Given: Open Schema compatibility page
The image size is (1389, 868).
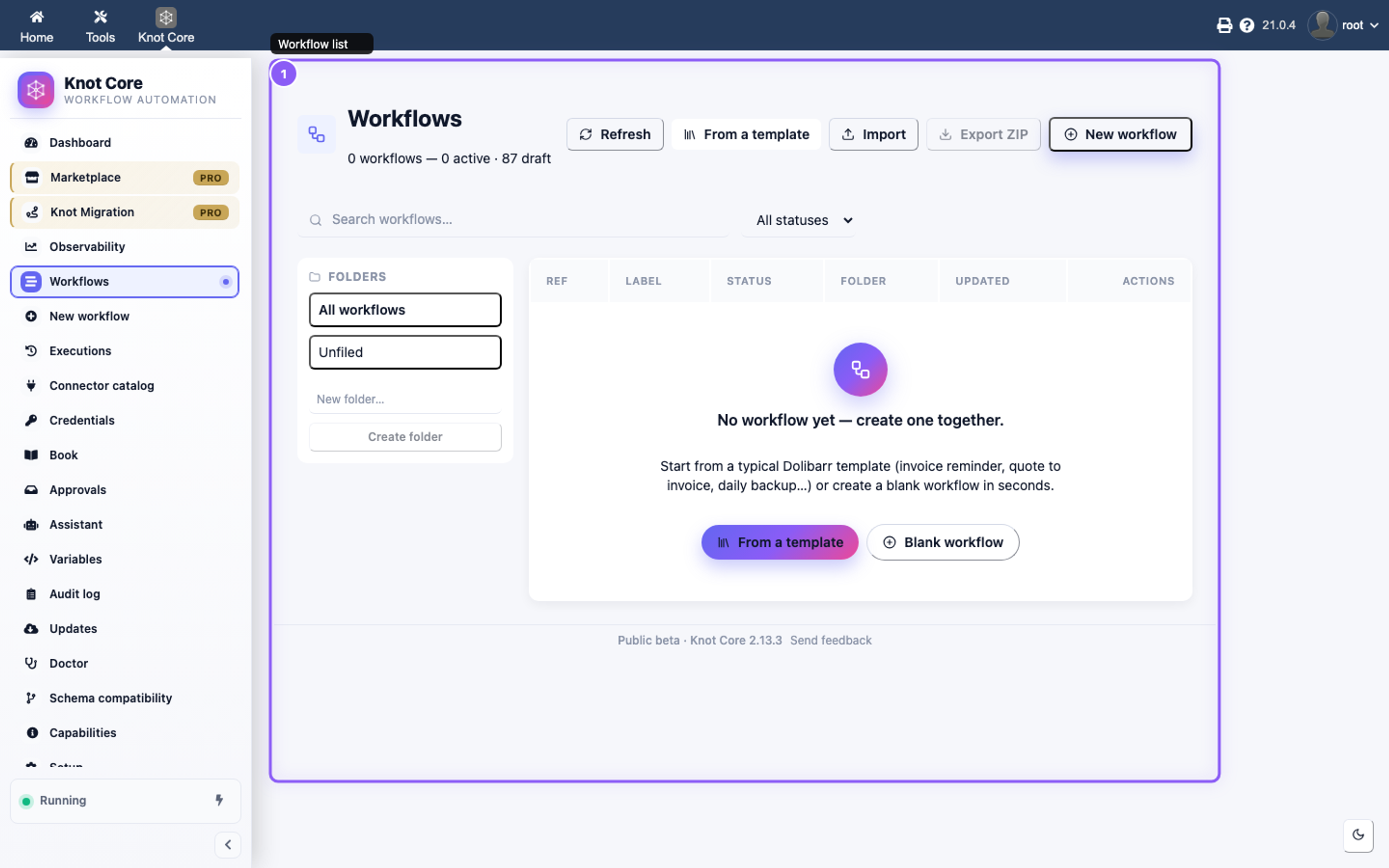Looking at the screenshot, I should click(124, 698).
